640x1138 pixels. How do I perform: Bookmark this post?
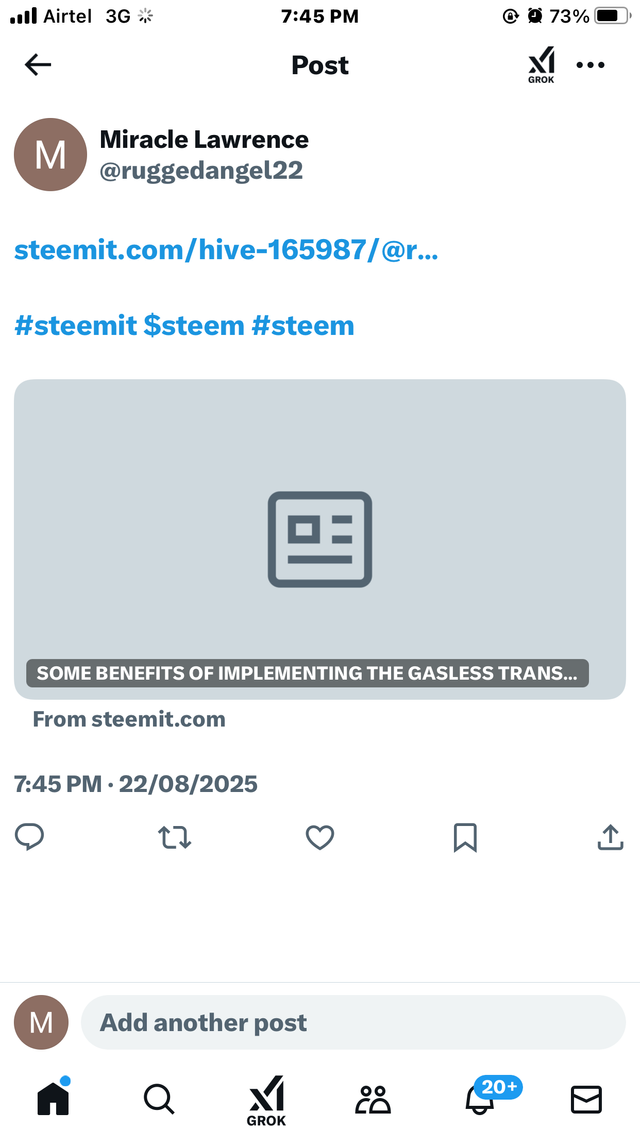tap(465, 838)
